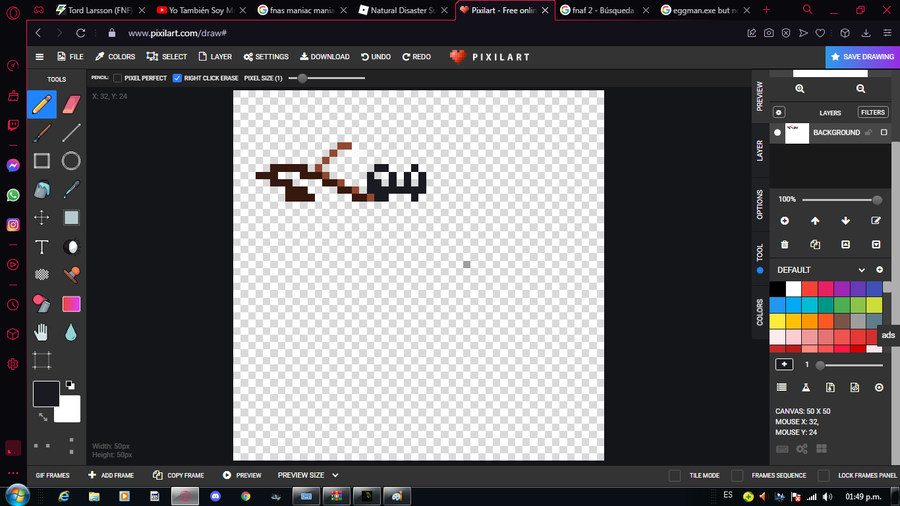This screenshot has width=900, height=506.
Task: Switch to the Options side tab
Action: point(760,204)
